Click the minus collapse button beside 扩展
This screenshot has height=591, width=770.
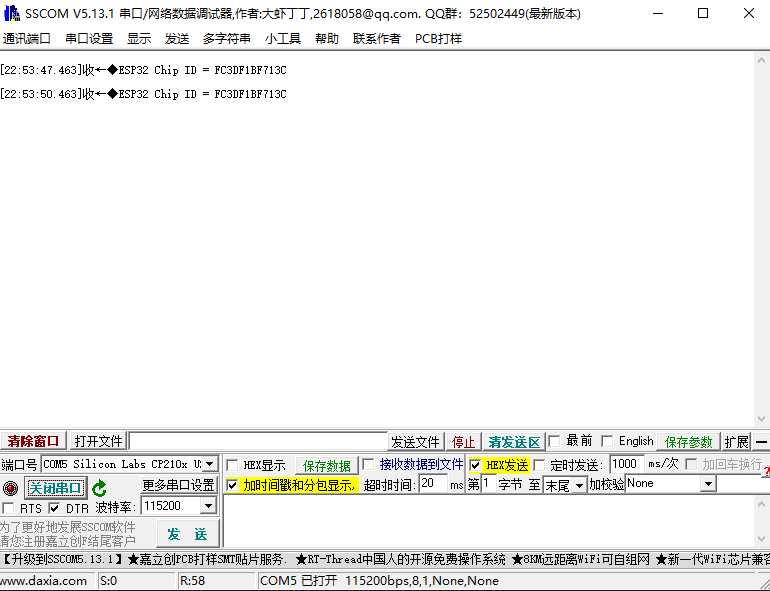point(761,442)
